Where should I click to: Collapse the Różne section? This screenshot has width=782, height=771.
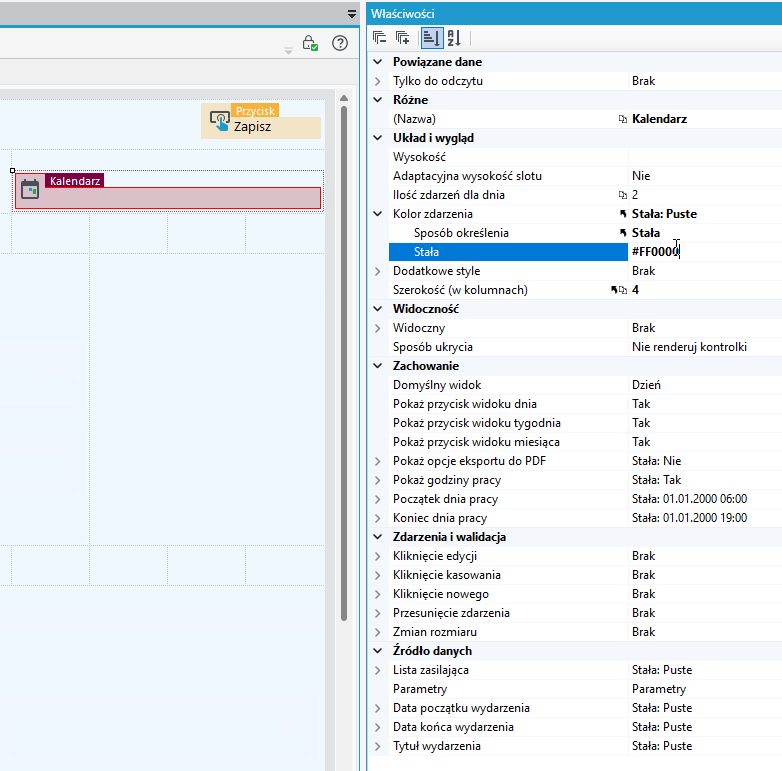[x=378, y=100]
